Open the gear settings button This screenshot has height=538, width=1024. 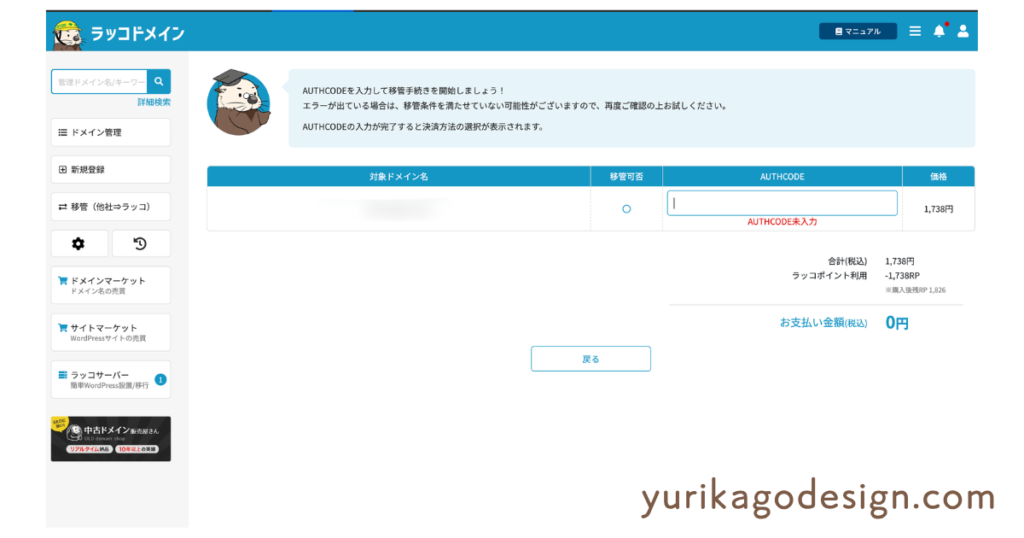(x=79, y=244)
